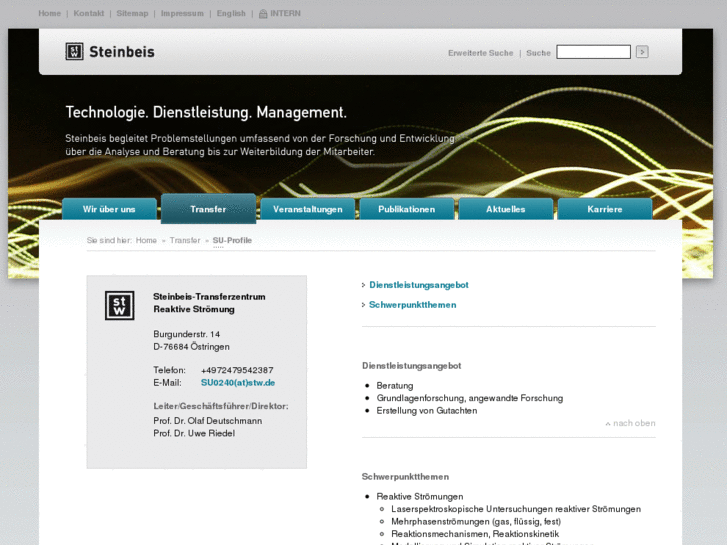The image size is (727, 545).
Task: Click the Schwerpunktthemen section heading
Action: pos(405,476)
